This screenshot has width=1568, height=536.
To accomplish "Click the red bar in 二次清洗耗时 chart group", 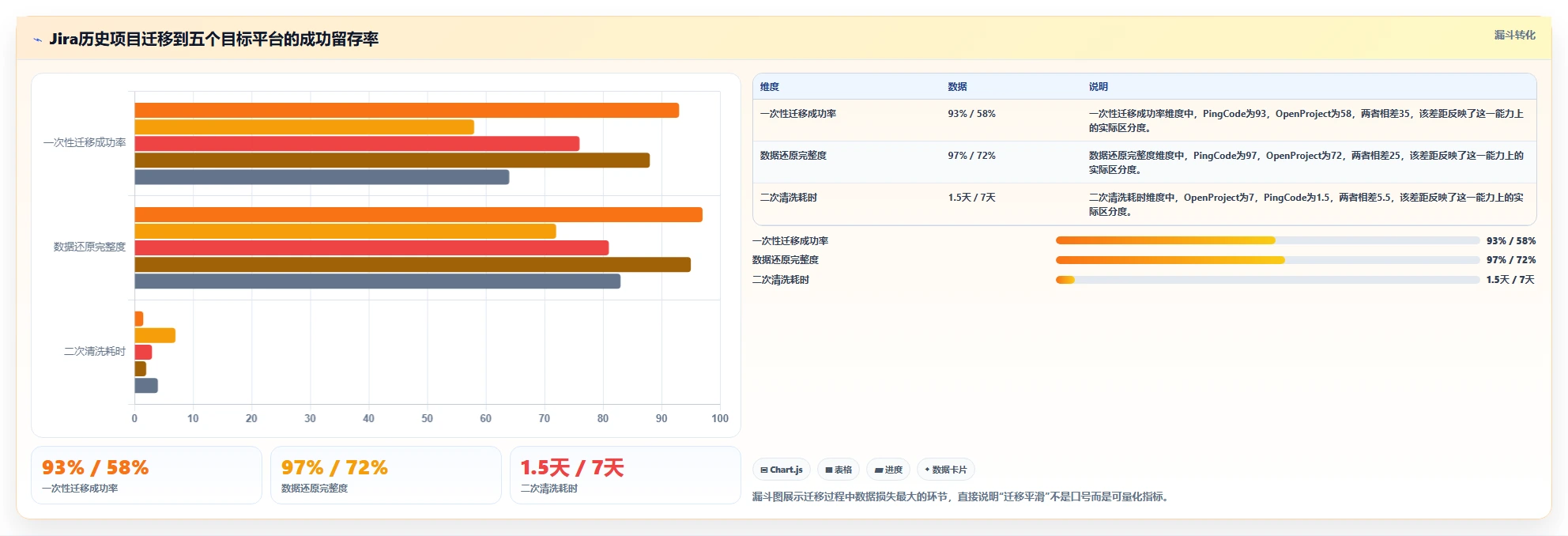I will (x=143, y=352).
